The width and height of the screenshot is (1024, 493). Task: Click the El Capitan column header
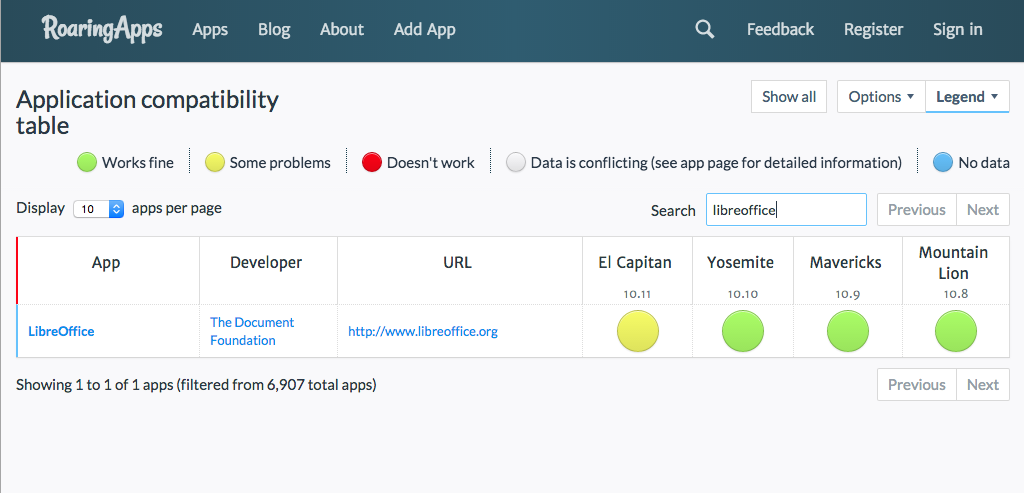coord(637,270)
